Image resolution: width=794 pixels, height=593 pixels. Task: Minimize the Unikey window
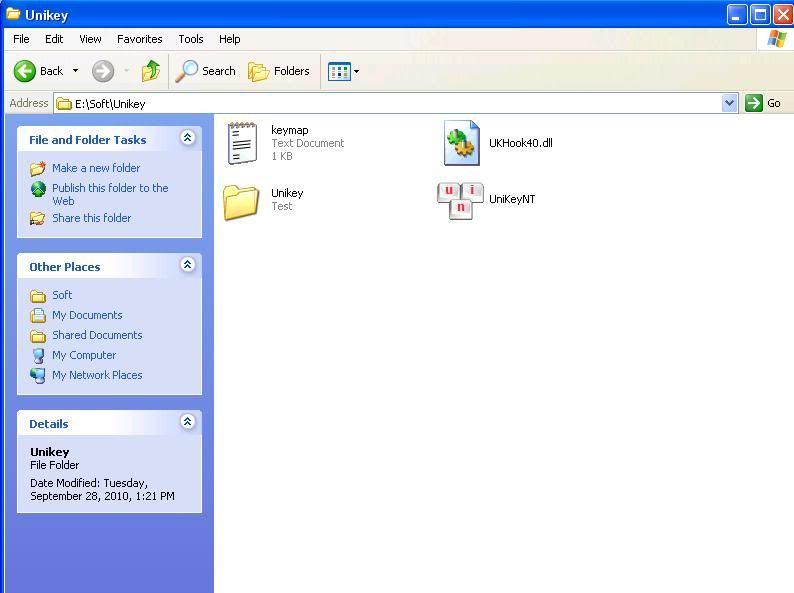click(737, 15)
